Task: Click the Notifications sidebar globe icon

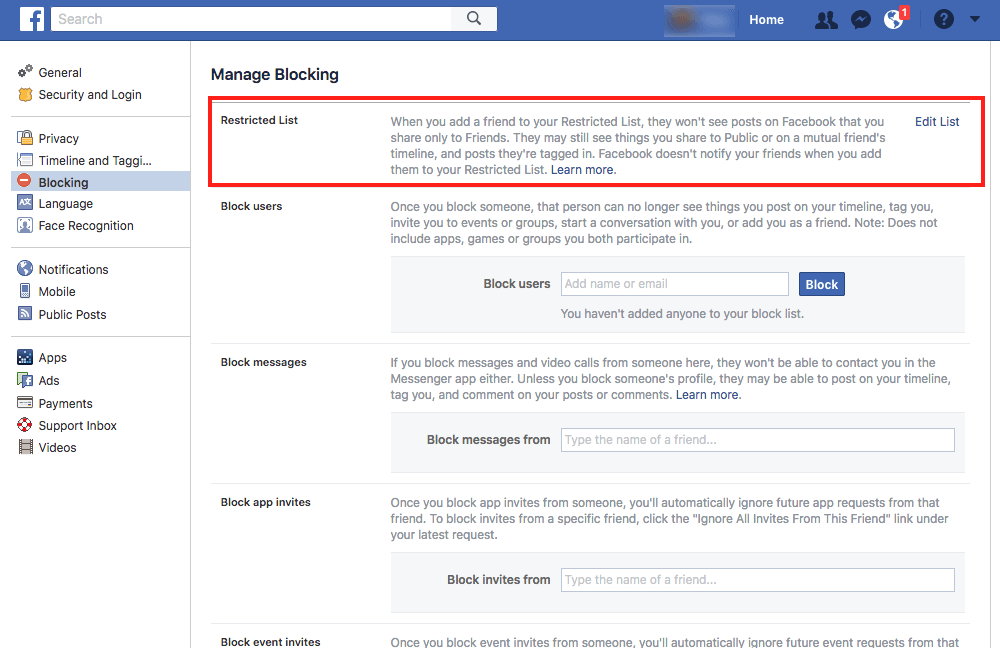Action: click(x=25, y=269)
